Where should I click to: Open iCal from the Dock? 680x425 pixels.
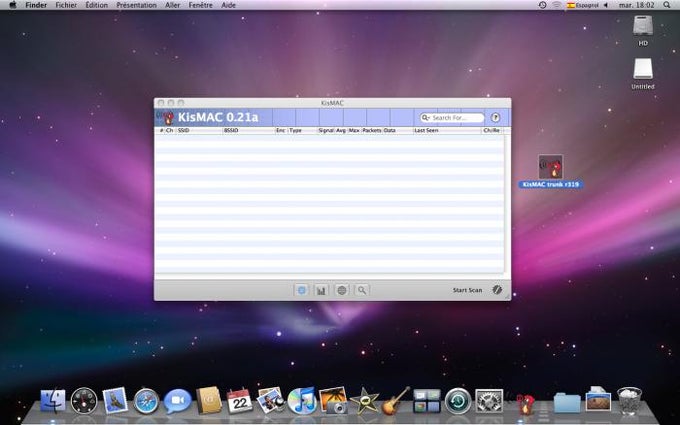point(239,401)
